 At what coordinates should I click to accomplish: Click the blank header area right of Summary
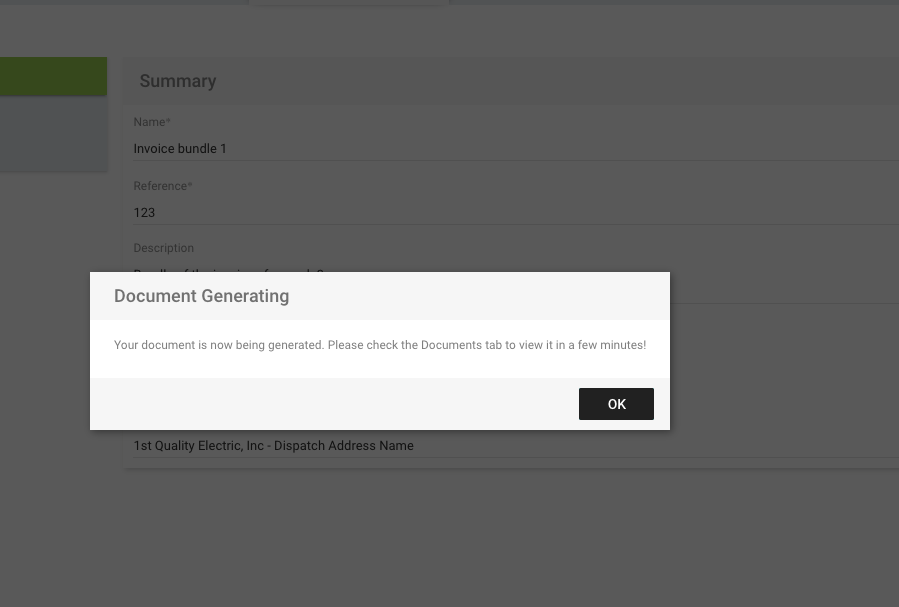(x=550, y=81)
